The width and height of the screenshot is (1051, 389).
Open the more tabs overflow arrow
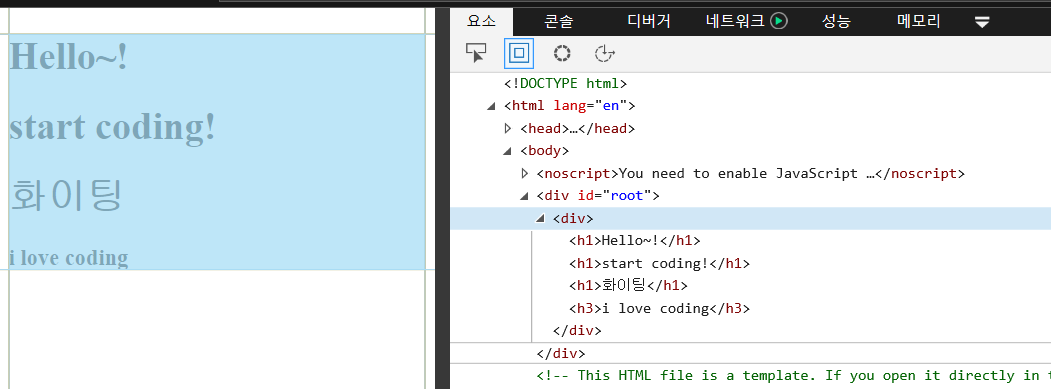(x=982, y=22)
